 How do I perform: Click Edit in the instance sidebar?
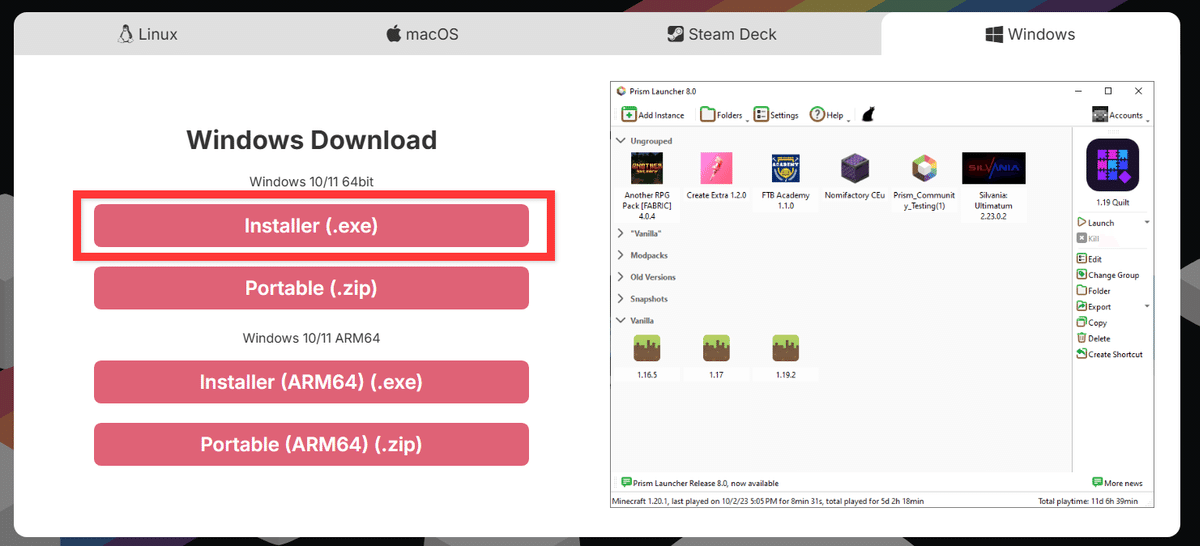pyautogui.click(x=1089, y=259)
